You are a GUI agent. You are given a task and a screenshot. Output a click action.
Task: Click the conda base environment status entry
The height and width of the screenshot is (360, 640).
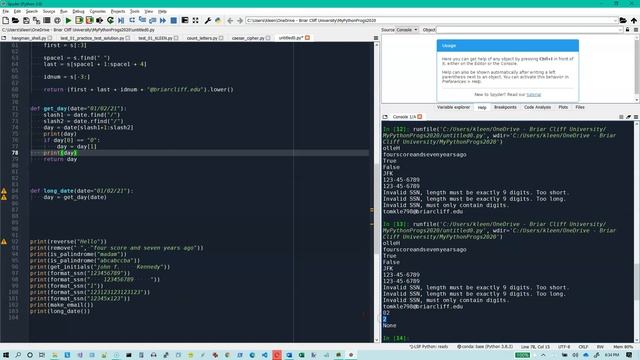(x=484, y=347)
